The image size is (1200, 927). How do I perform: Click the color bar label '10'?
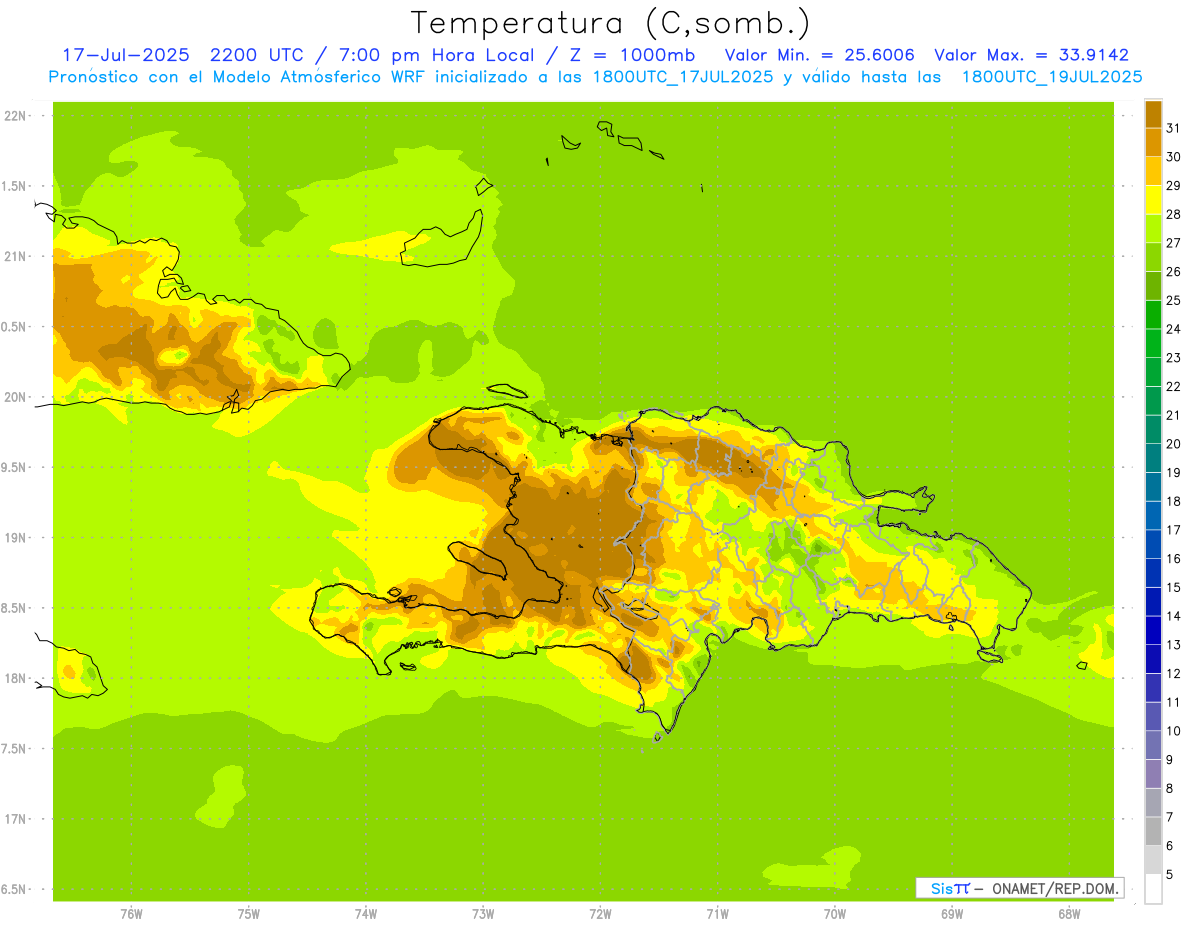pyautogui.click(x=1174, y=731)
